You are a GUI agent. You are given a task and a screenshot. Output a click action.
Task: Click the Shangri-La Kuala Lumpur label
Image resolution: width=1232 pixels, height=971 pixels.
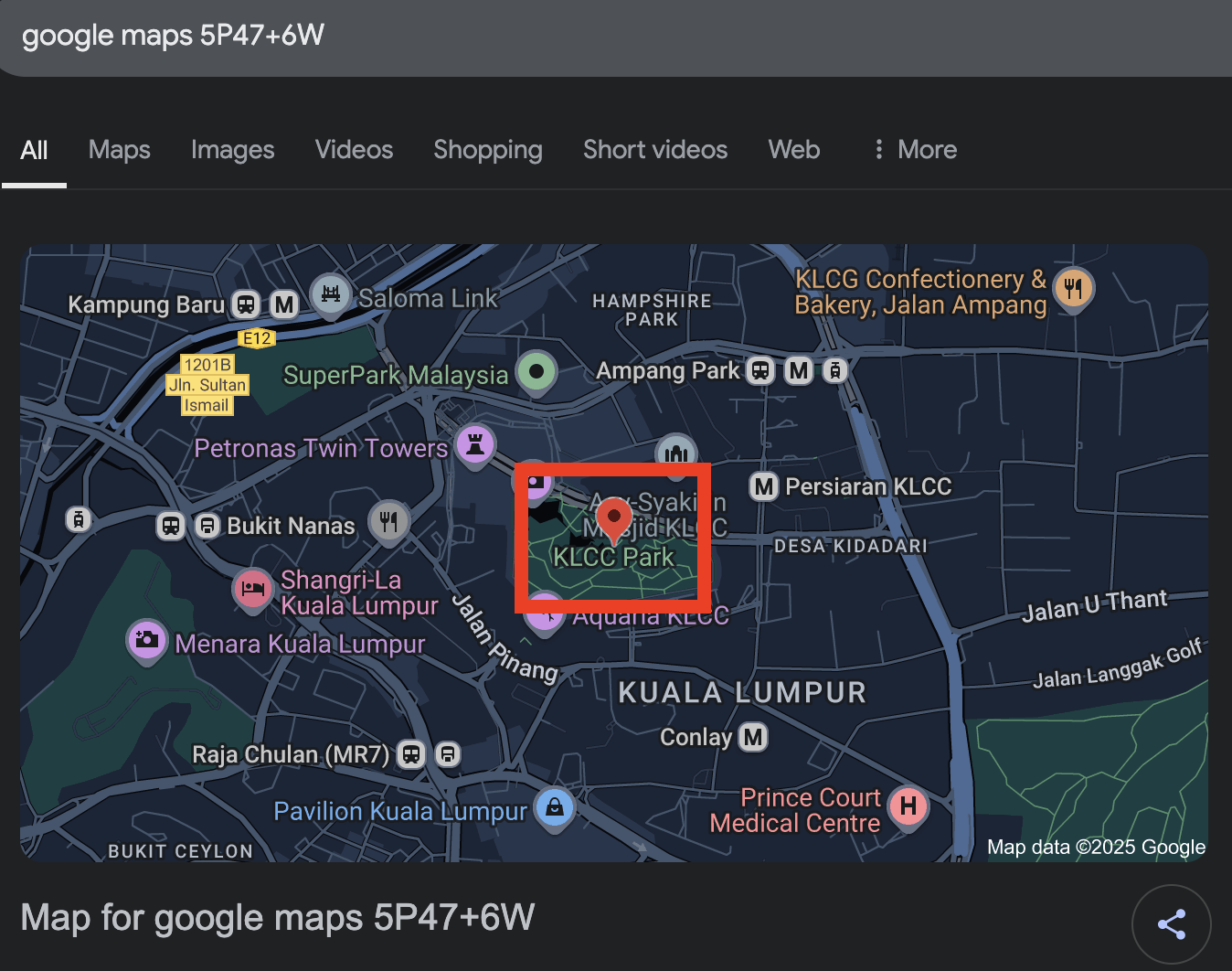[x=359, y=592]
